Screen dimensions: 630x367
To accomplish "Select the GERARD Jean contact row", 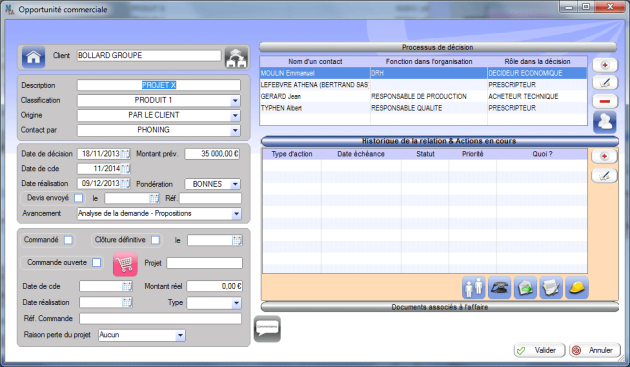I will pyautogui.click(x=423, y=96).
